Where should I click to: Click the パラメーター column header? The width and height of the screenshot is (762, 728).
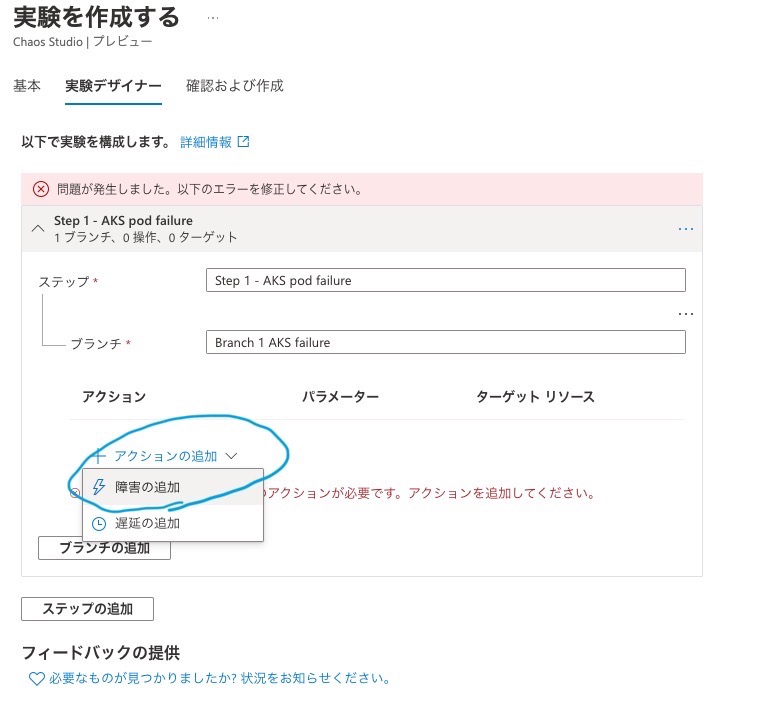(340, 397)
